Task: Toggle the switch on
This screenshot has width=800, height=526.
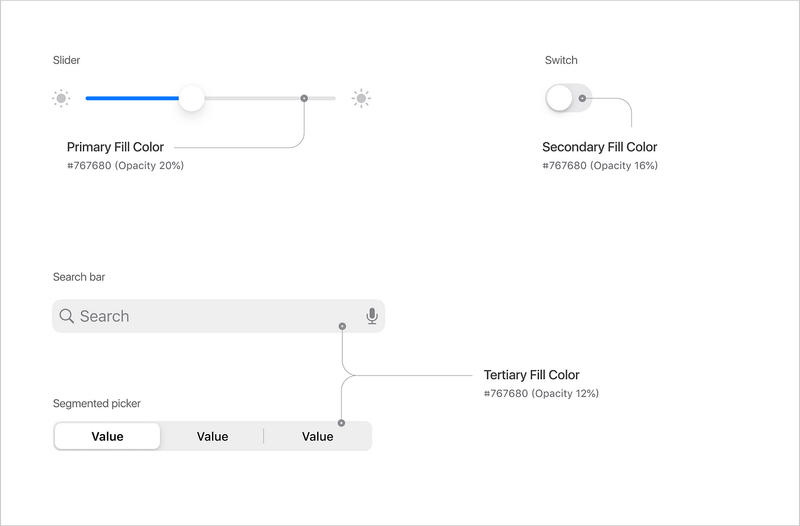Action: [568, 98]
